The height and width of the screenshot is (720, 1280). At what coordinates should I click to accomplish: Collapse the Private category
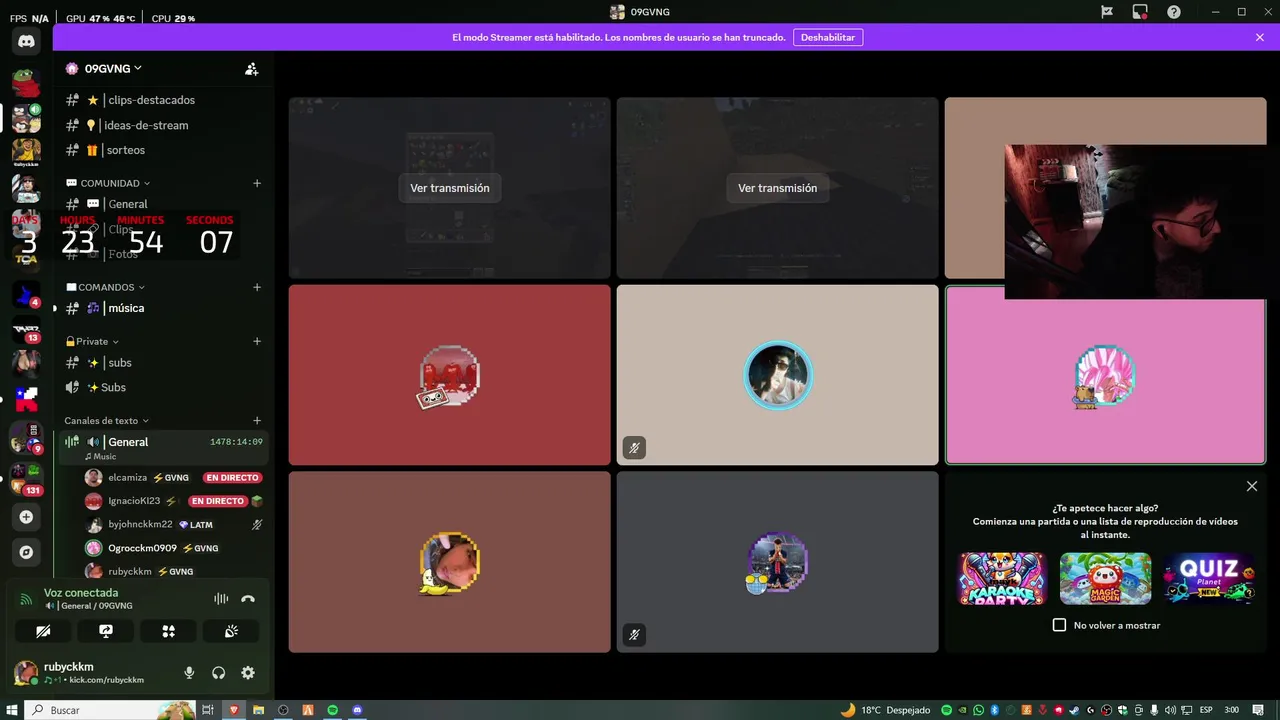tap(91, 341)
